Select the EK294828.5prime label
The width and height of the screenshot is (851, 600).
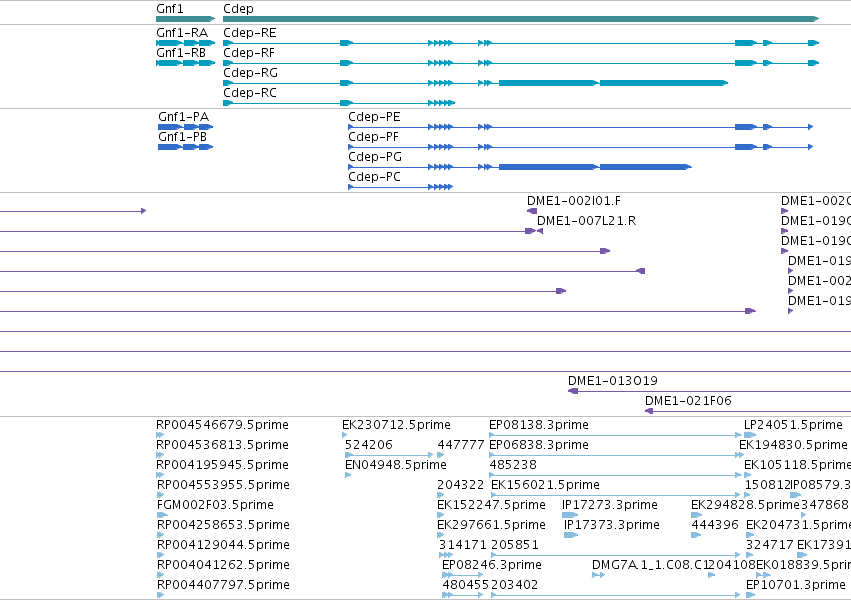[x=745, y=505]
